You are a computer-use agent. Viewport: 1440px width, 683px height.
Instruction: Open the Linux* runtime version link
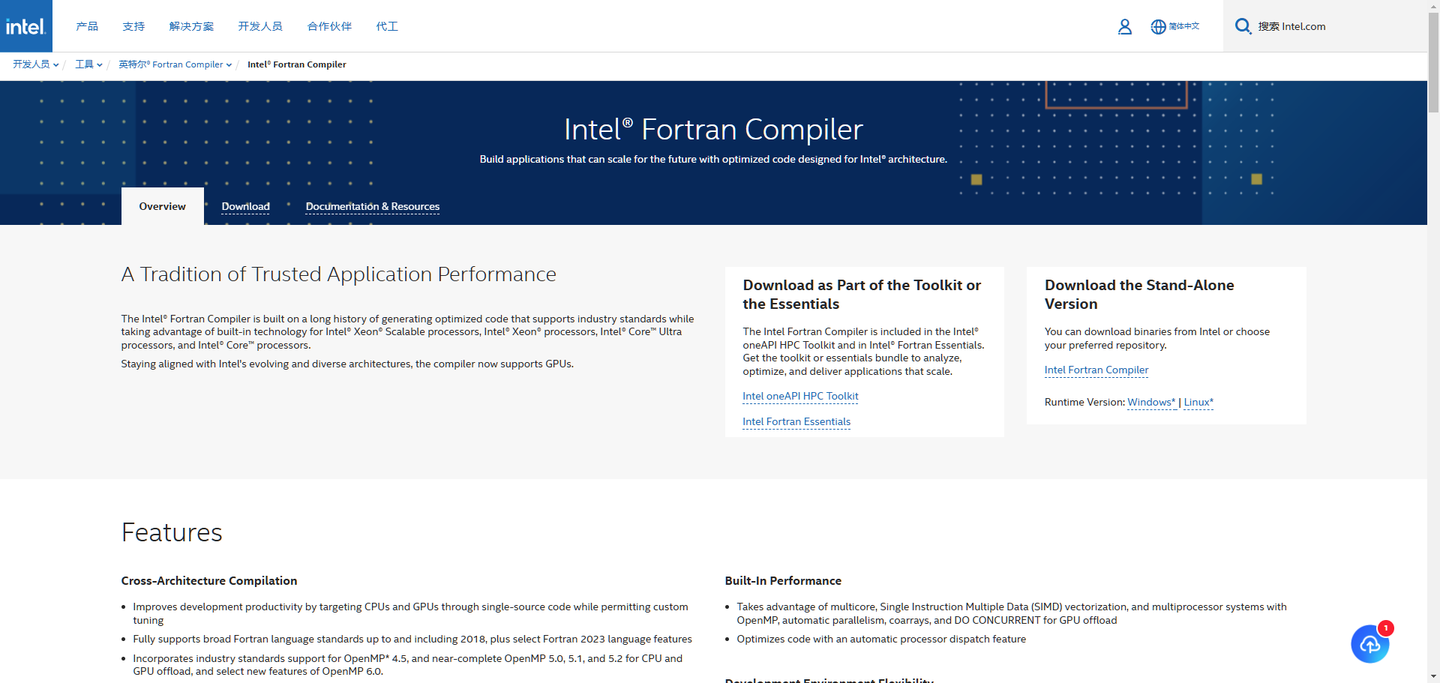1198,402
